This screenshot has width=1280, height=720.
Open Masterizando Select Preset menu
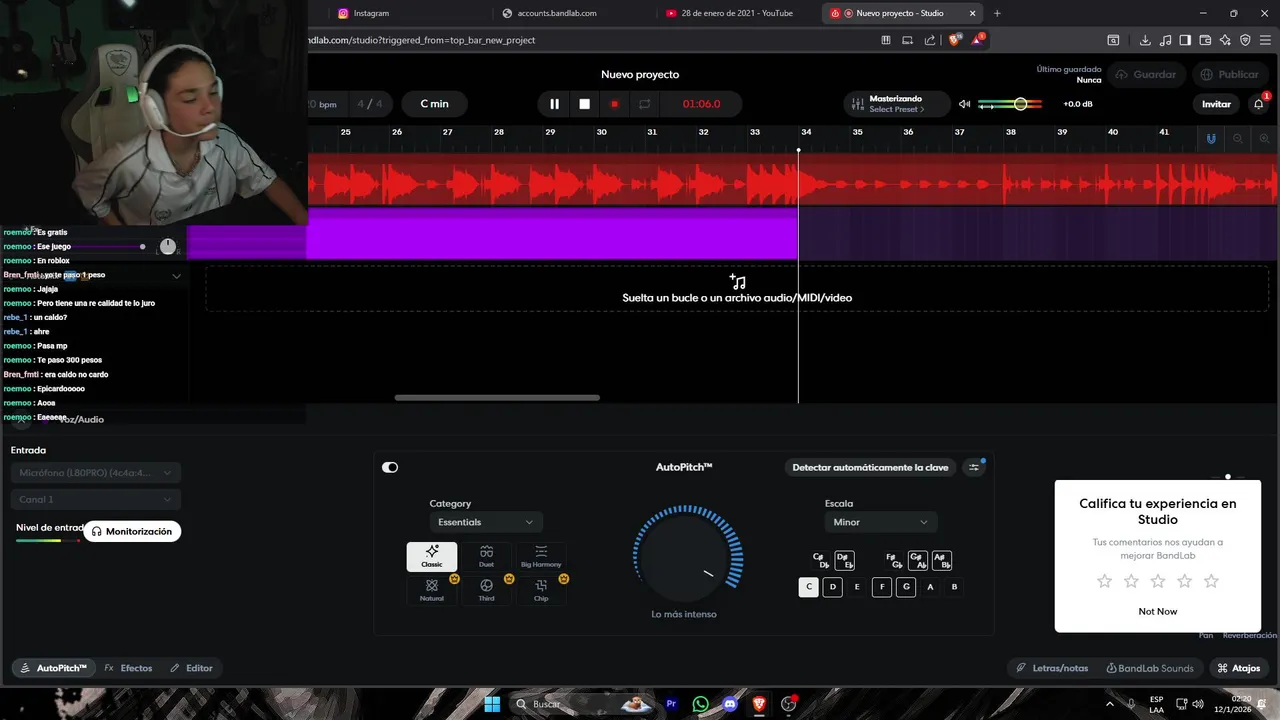pyautogui.click(x=897, y=104)
